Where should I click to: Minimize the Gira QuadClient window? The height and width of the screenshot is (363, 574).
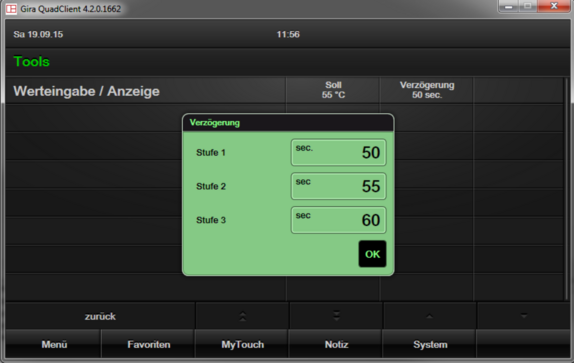pos(508,6)
